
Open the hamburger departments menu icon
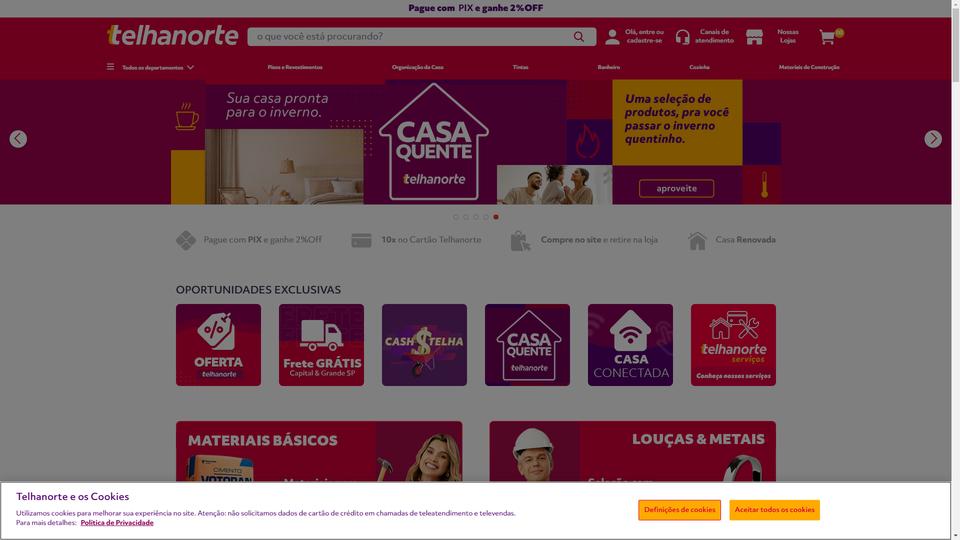[x=110, y=67]
